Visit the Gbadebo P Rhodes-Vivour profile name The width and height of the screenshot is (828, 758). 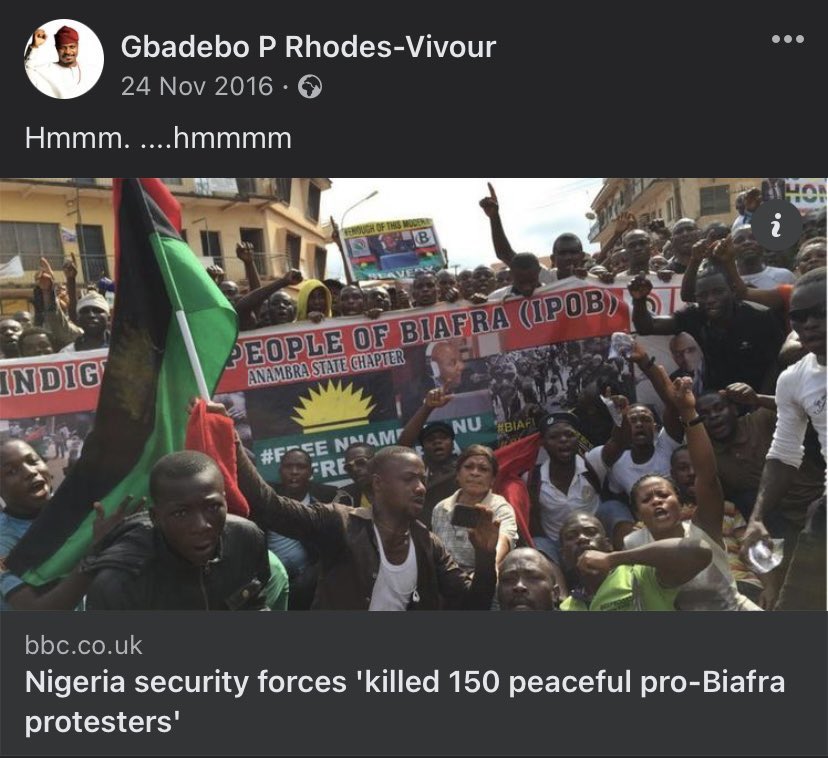[x=308, y=46]
